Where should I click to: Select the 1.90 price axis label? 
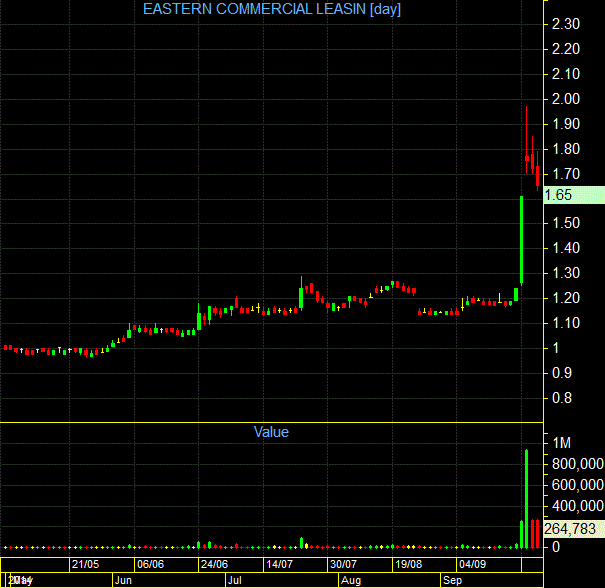[x=566, y=124]
